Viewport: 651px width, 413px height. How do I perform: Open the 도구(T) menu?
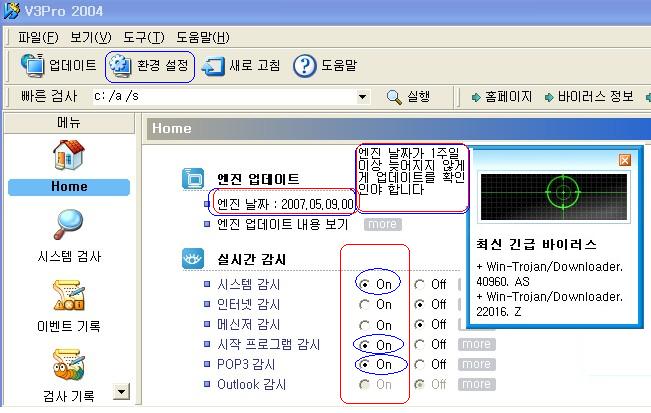pyautogui.click(x=144, y=38)
